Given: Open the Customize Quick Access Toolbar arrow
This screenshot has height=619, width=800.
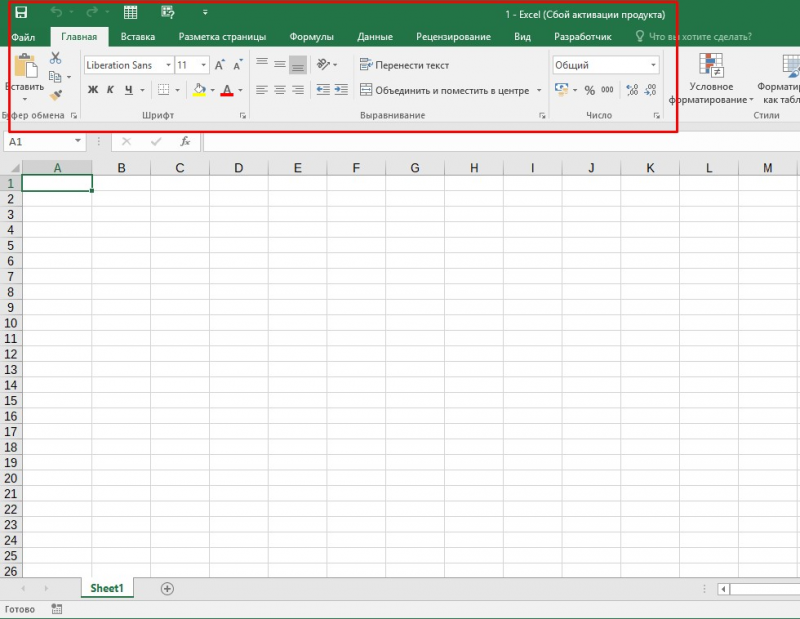Looking at the screenshot, I should coord(205,13).
